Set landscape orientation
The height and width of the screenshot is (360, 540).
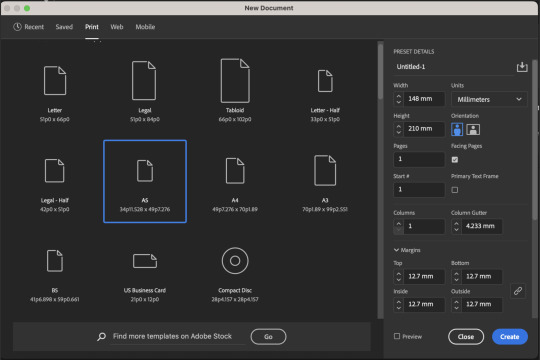(x=473, y=130)
